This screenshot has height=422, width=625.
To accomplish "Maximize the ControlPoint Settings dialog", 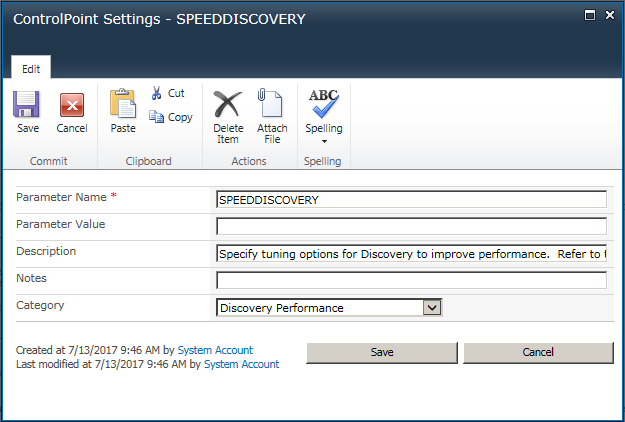I will pos(590,16).
